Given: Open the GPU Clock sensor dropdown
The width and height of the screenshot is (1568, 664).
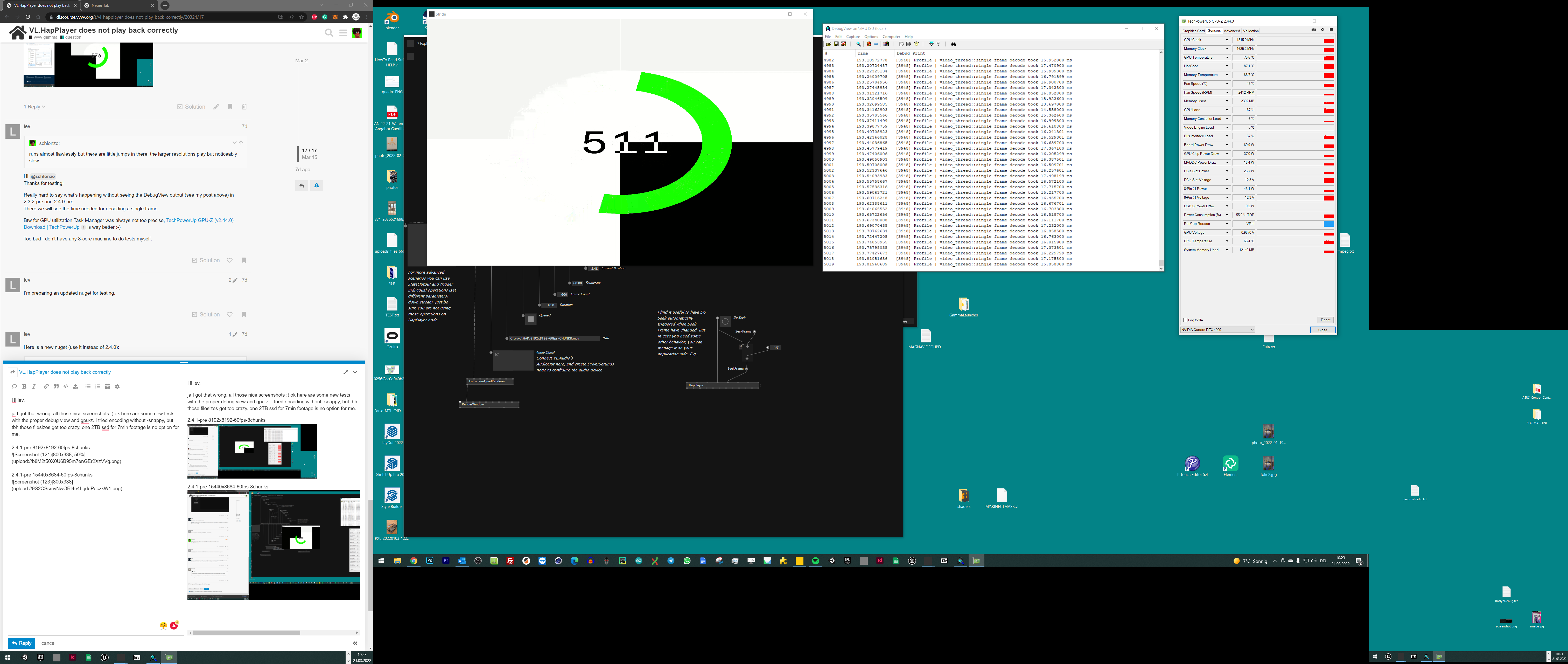Looking at the screenshot, I should pos(1227,40).
